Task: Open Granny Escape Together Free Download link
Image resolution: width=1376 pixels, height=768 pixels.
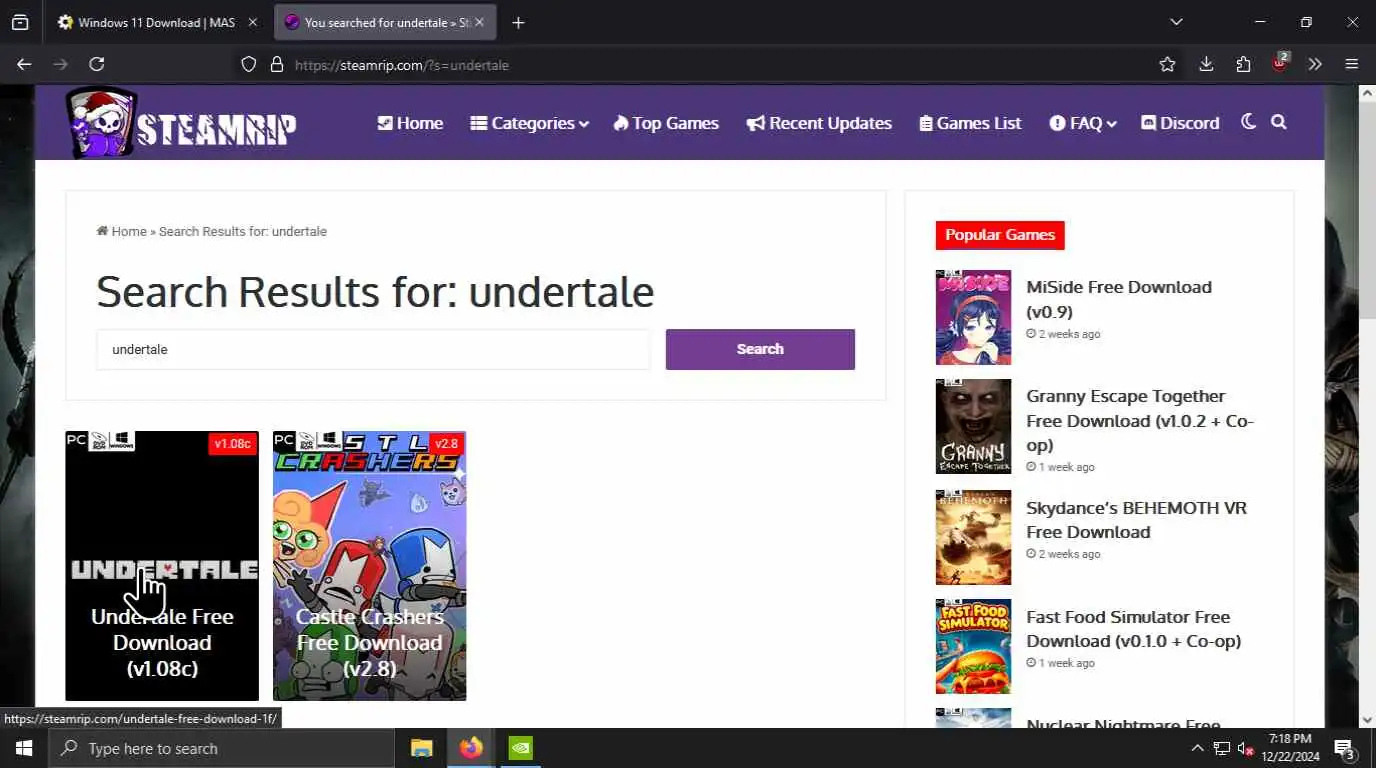Action: pos(1140,420)
